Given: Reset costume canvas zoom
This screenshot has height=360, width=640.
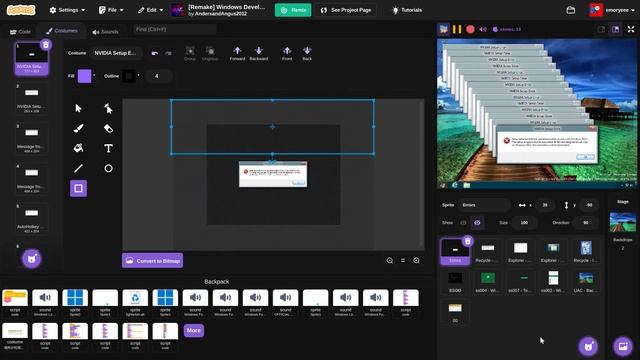Looking at the screenshot, I should pos(403,260).
